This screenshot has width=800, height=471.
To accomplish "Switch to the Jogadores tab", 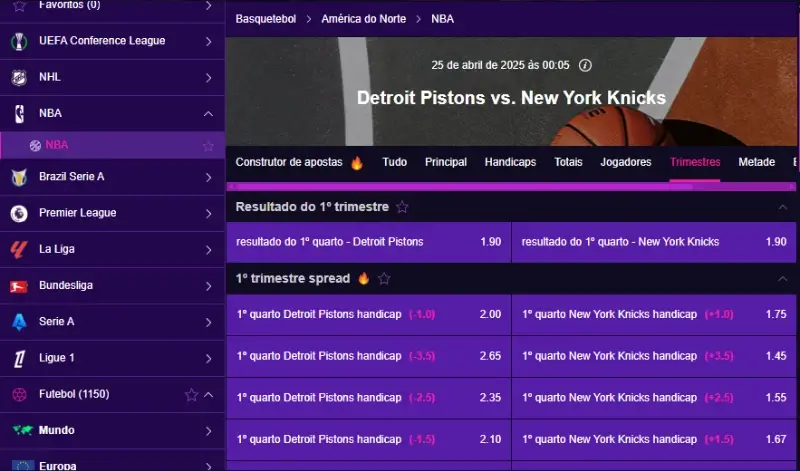I will point(626,162).
